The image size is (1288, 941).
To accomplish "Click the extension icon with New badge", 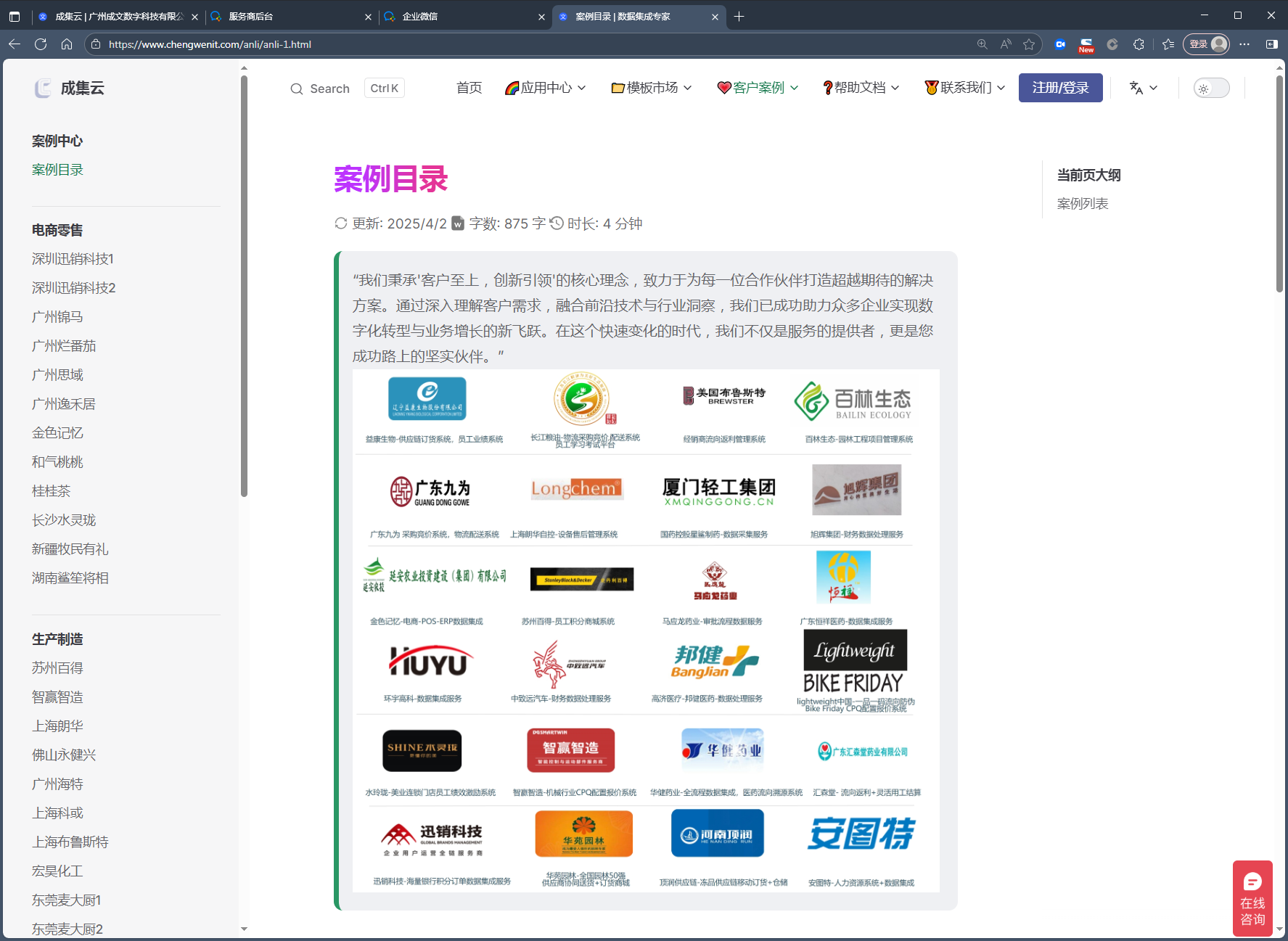I will tap(1086, 45).
